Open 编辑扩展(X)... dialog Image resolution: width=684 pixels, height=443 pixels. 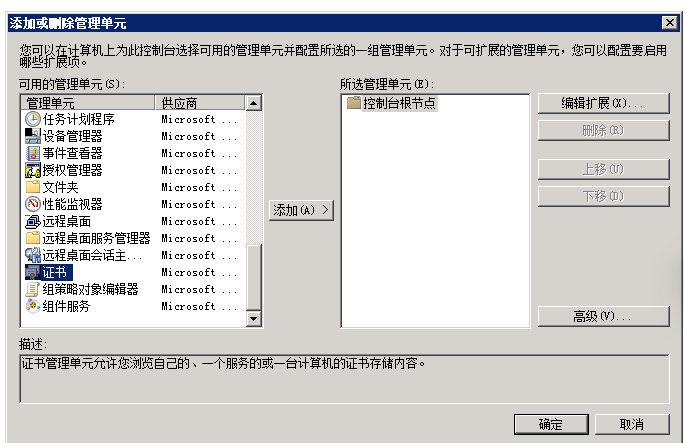(x=603, y=103)
